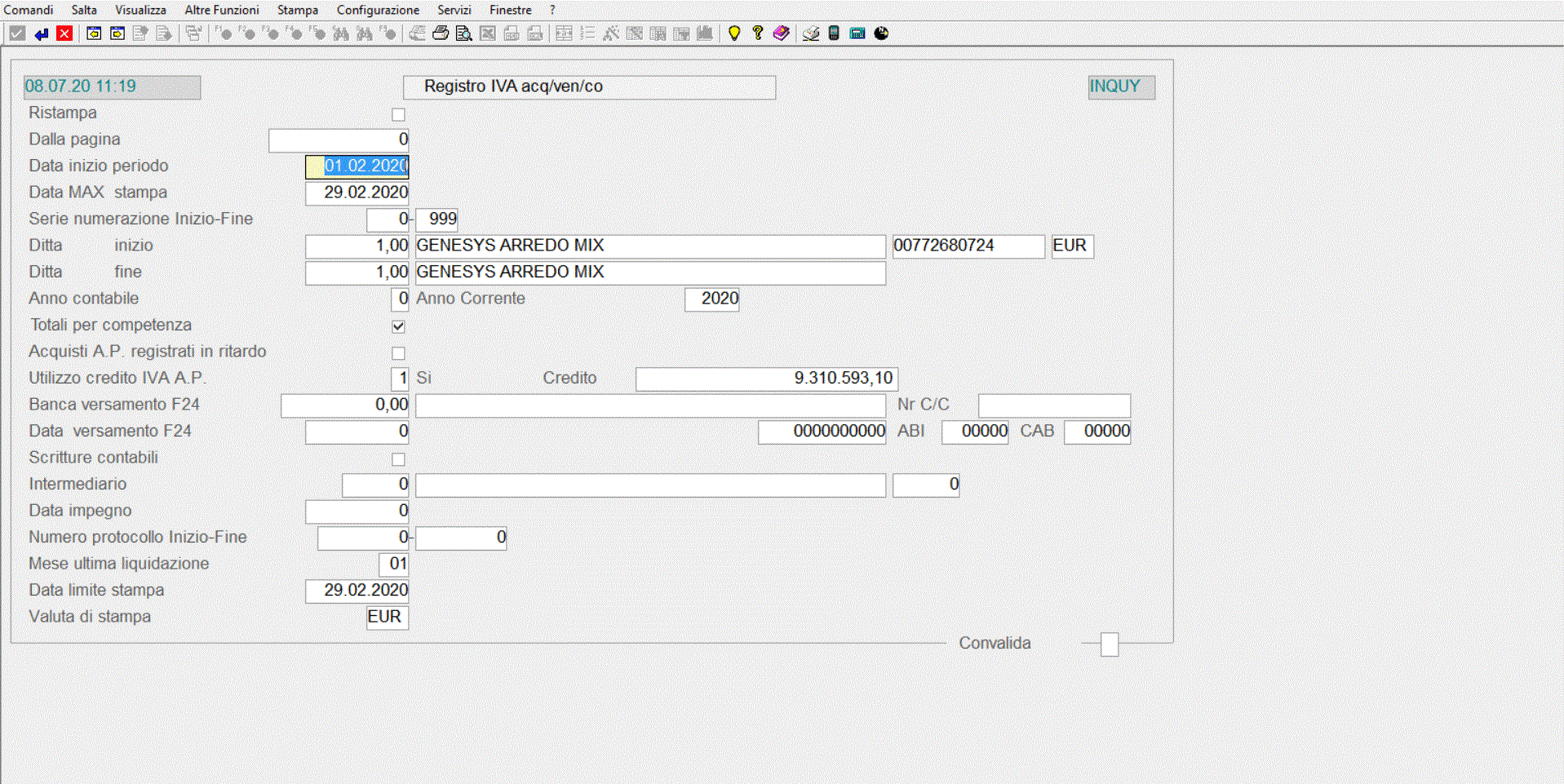Screen dimensions: 1564x784
Task: Click the Convalida confirmation box
Action: click(1109, 644)
